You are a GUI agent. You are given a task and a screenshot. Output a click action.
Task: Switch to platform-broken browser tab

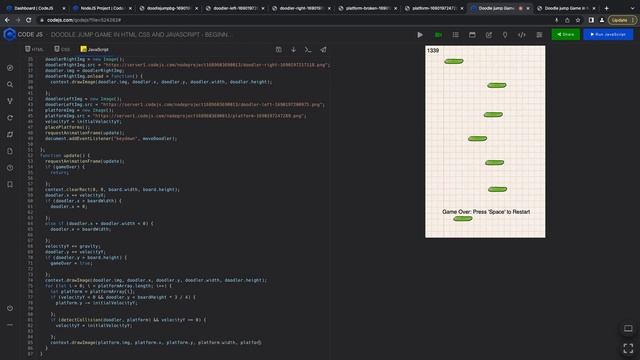(x=367, y=8)
